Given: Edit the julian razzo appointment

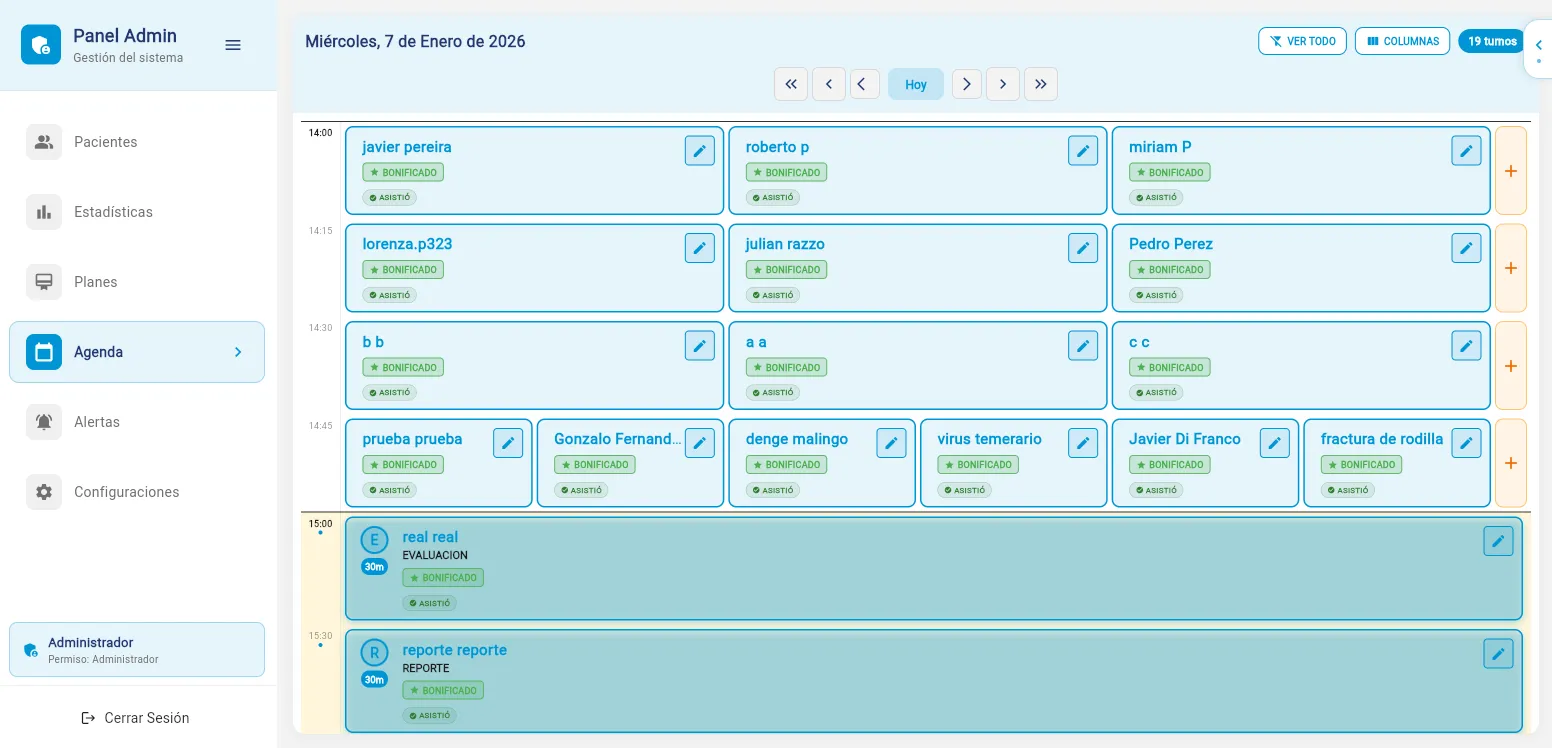Looking at the screenshot, I should [x=1083, y=248].
